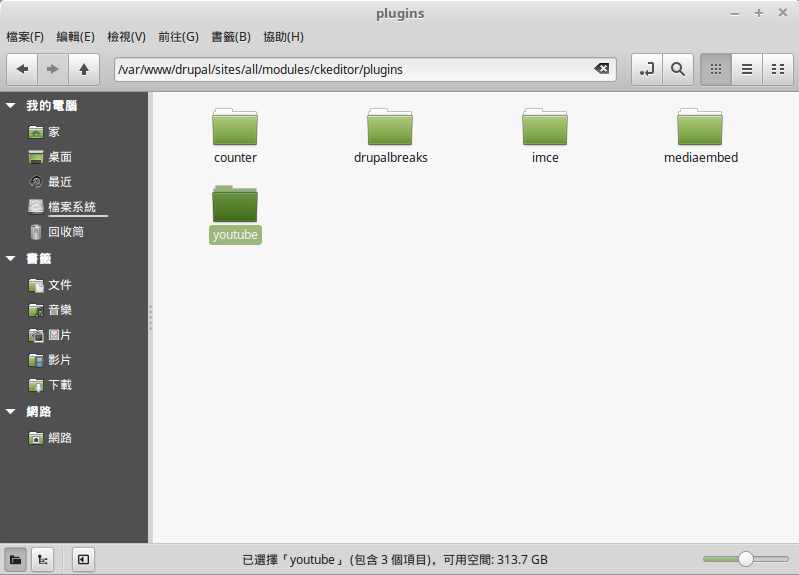Switch to list view

pyautogui.click(x=747, y=69)
